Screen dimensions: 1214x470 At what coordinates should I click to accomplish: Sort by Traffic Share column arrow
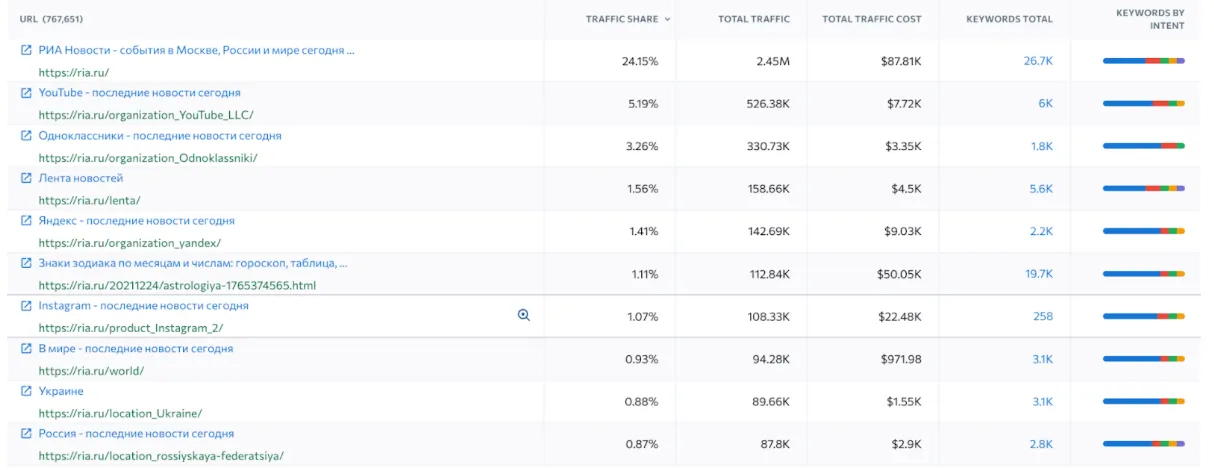[x=667, y=19]
